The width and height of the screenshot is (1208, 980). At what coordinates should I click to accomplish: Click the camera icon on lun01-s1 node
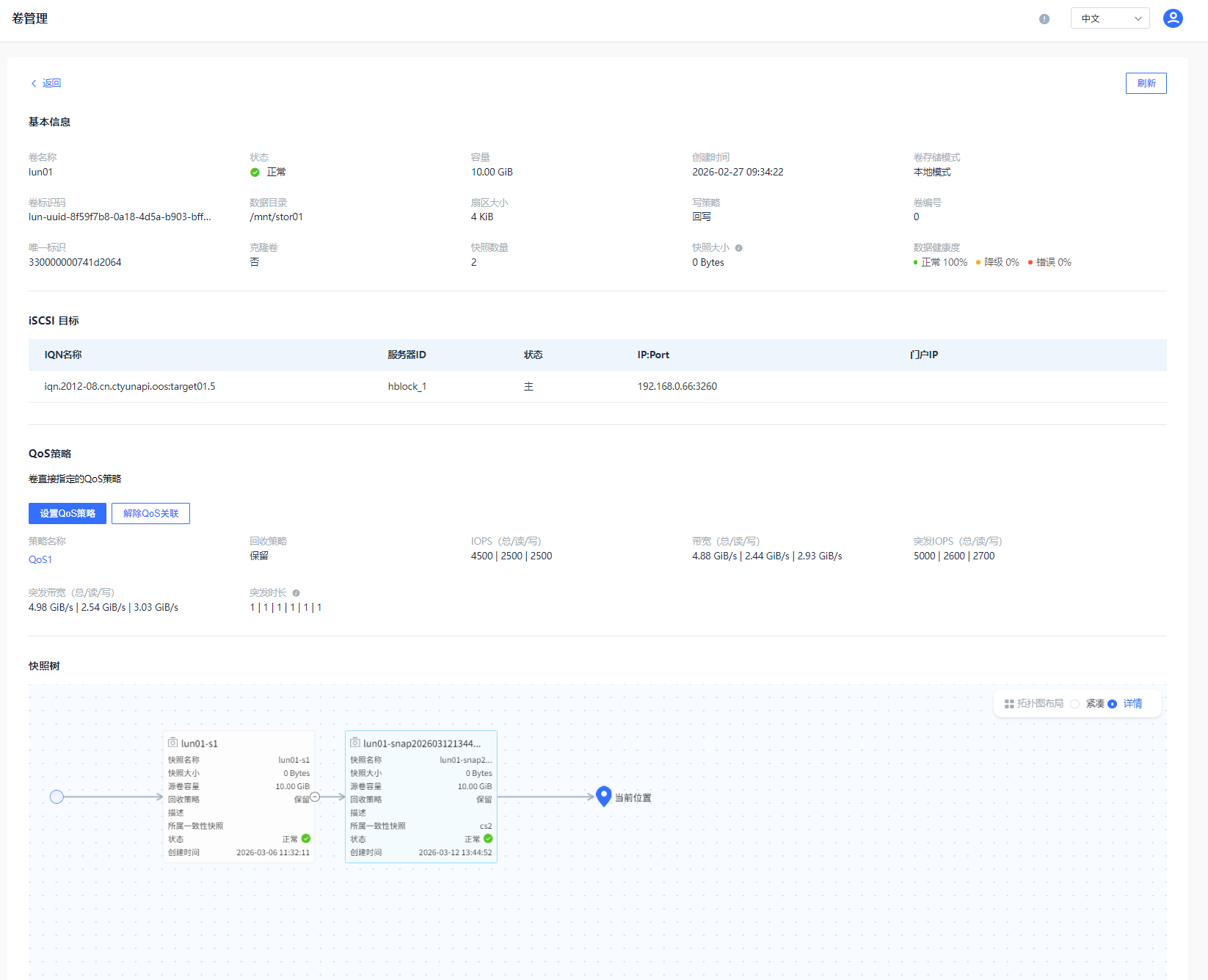[173, 743]
